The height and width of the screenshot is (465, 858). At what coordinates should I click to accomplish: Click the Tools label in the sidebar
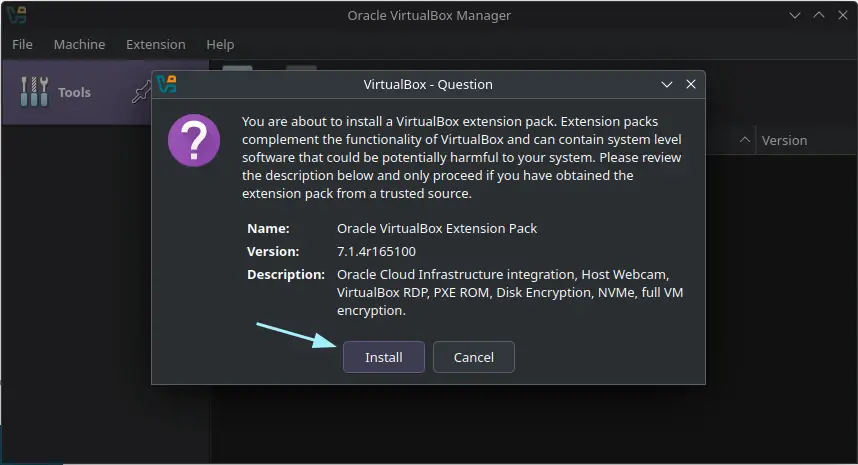coord(74,92)
